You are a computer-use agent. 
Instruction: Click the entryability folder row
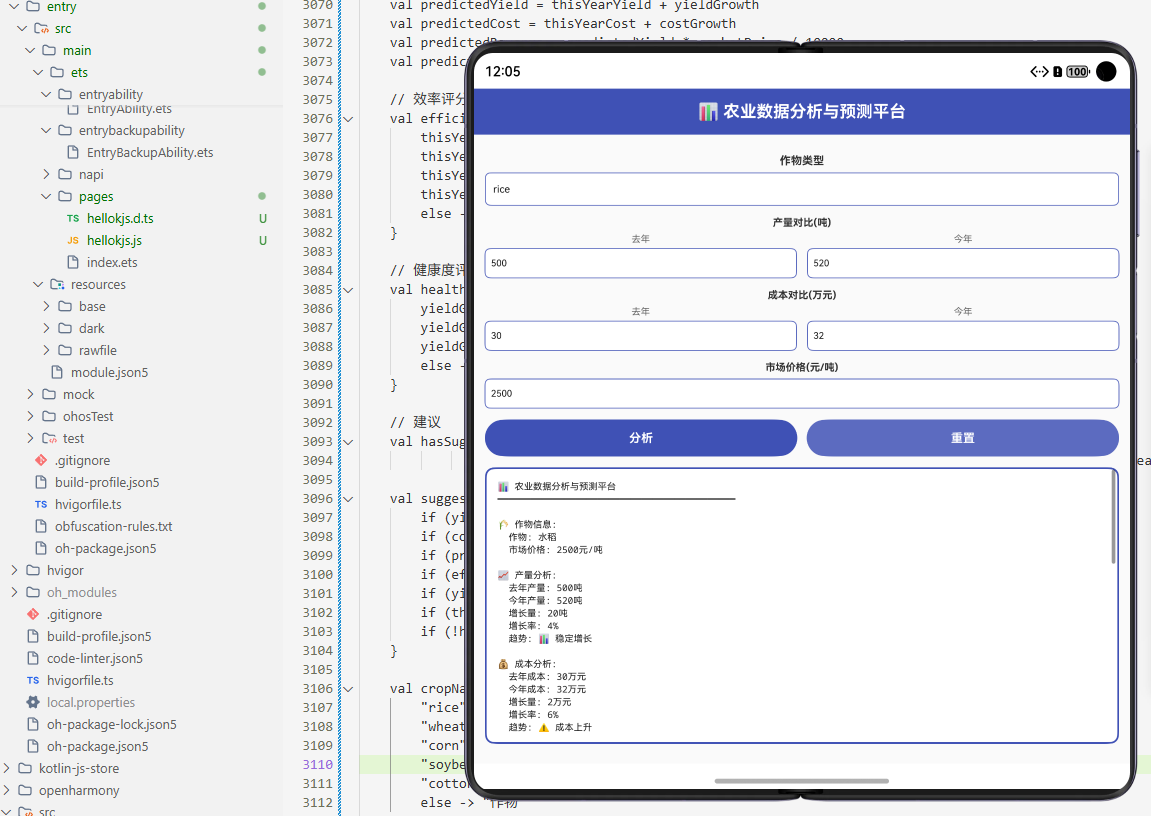point(141,95)
